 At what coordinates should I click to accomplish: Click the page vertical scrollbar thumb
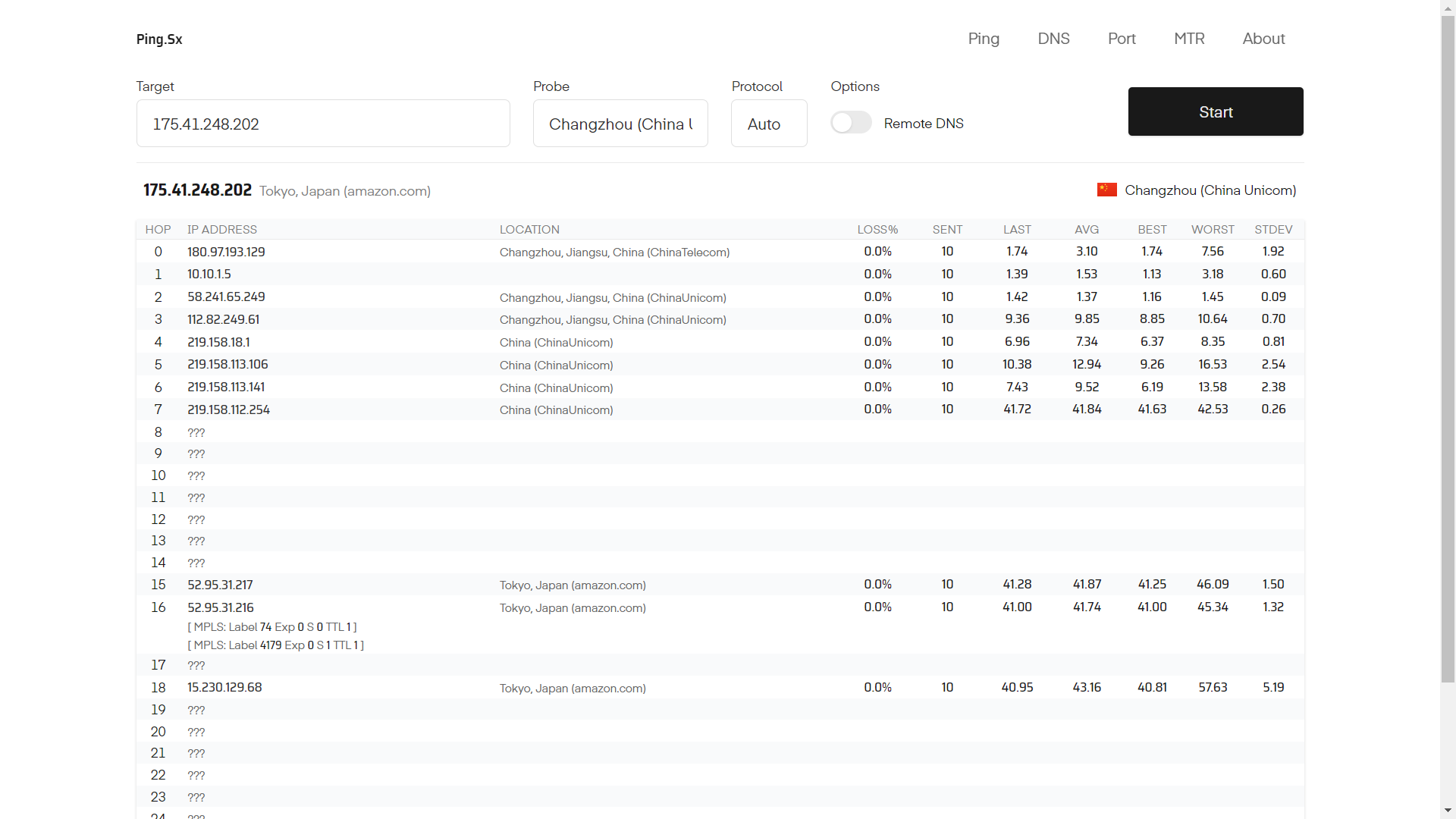(1448, 349)
